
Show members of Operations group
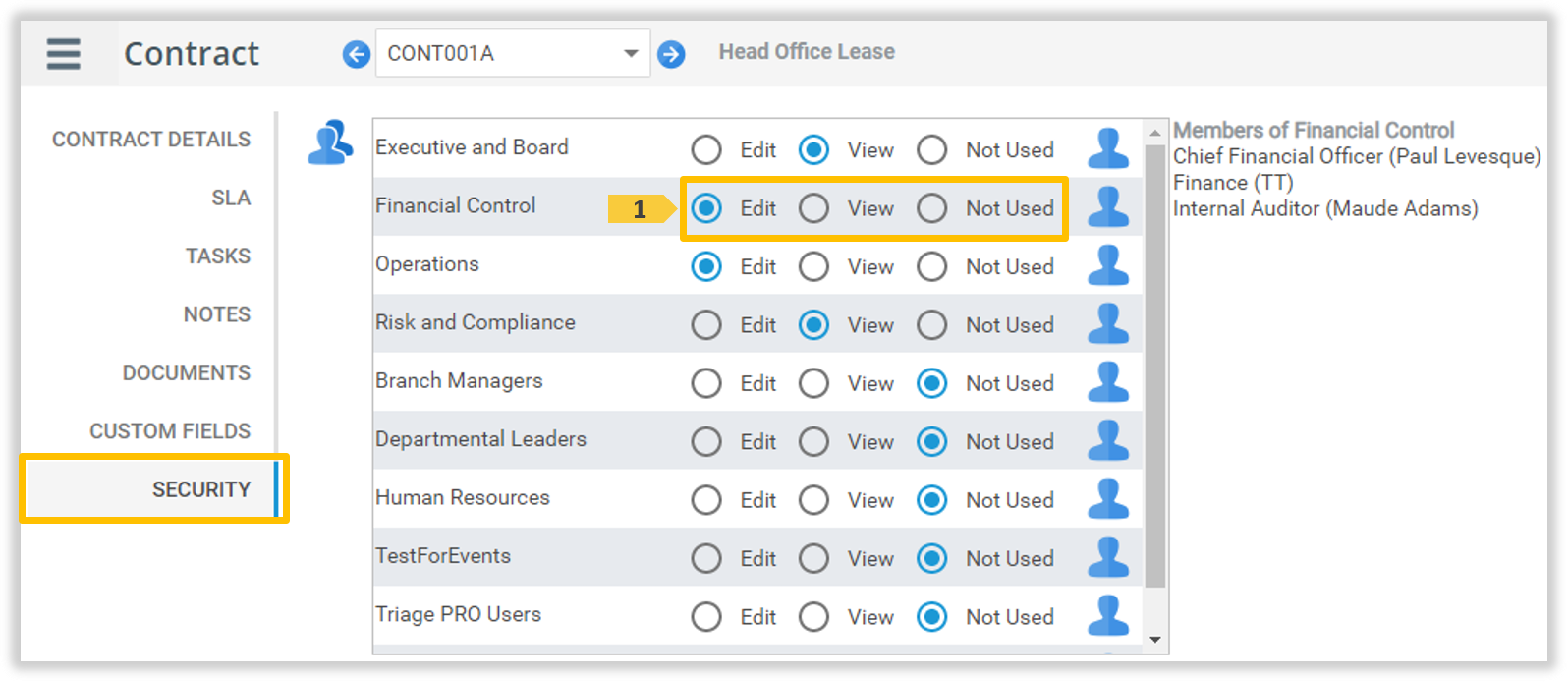click(x=1108, y=266)
